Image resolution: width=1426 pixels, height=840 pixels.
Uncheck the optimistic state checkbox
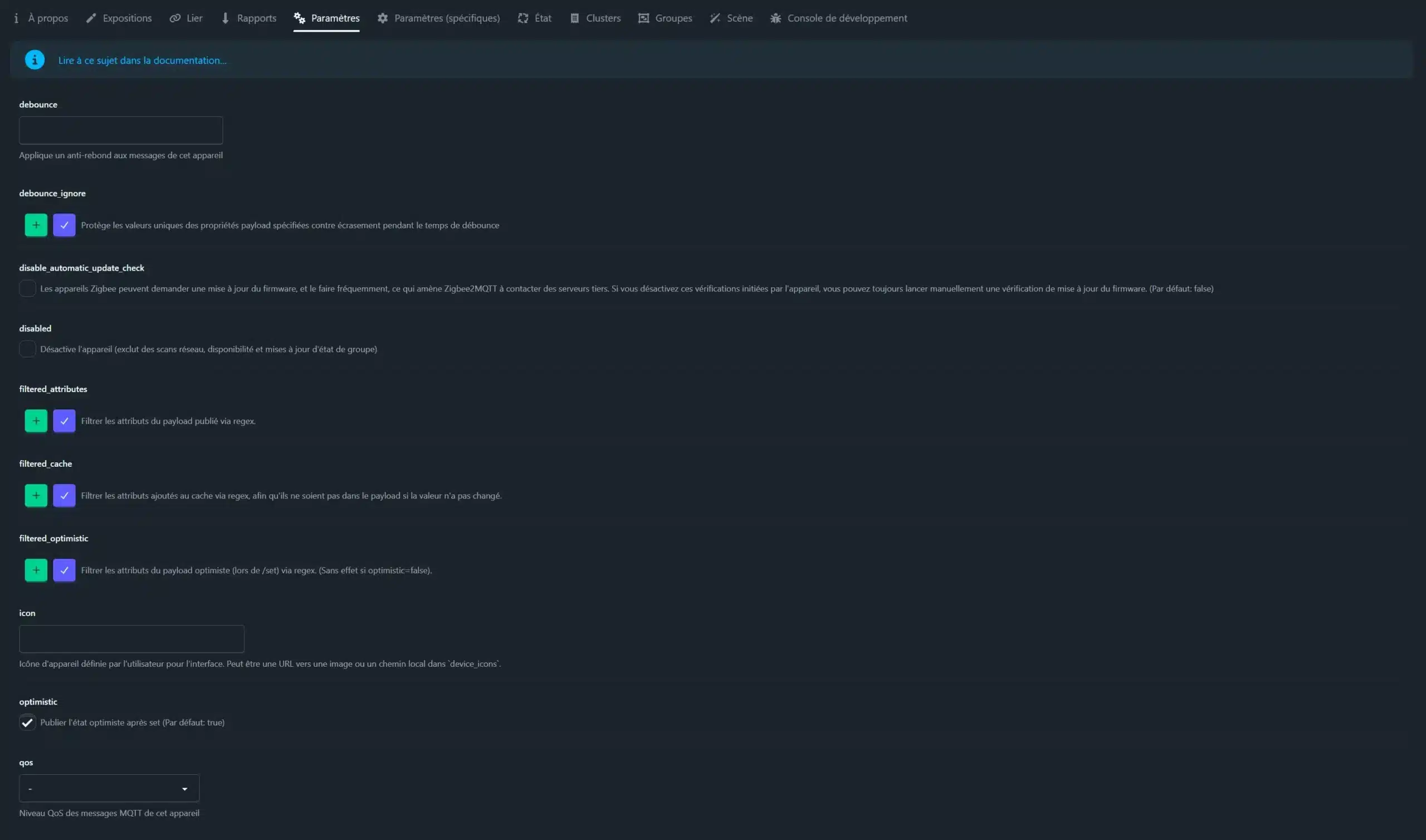click(x=27, y=723)
